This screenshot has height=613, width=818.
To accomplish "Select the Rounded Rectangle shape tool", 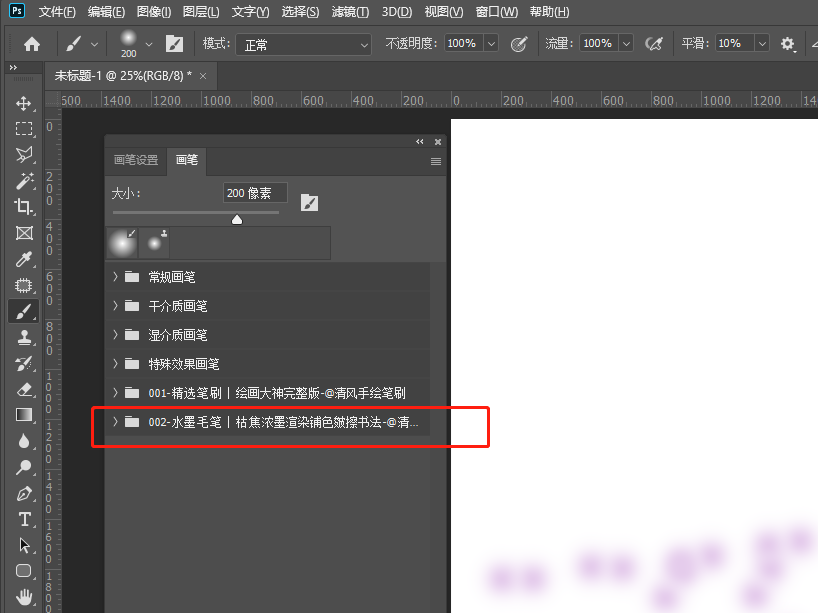I will pyautogui.click(x=23, y=571).
